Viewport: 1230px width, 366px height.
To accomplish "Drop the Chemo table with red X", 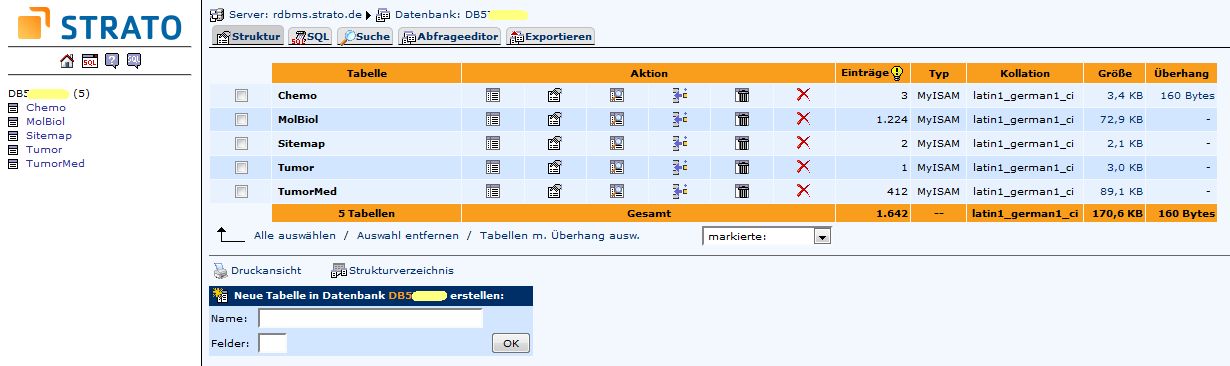I will (803, 95).
